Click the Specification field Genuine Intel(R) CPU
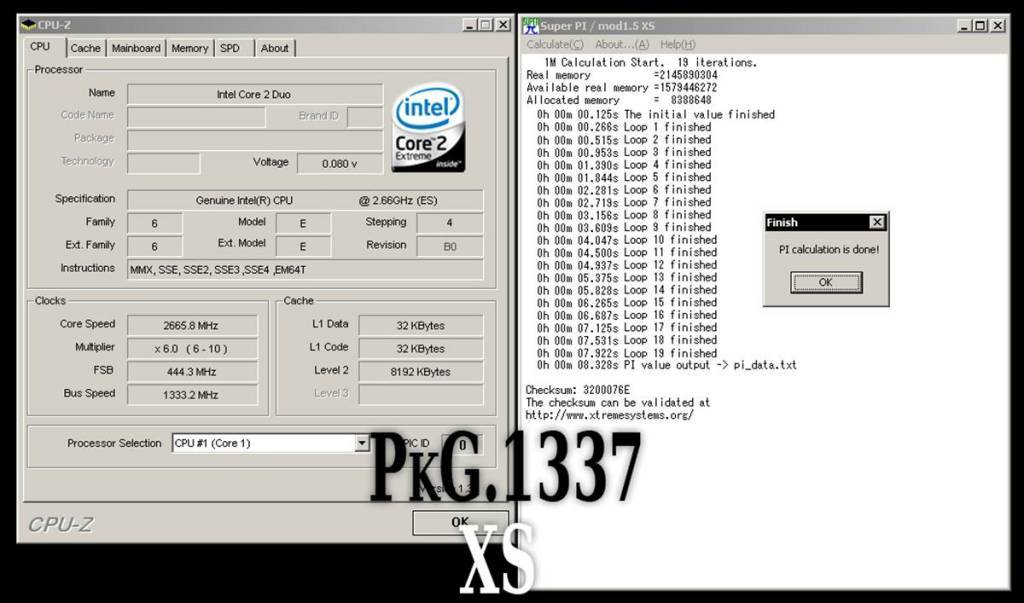 pyautogui.click(x=305, y=201)
